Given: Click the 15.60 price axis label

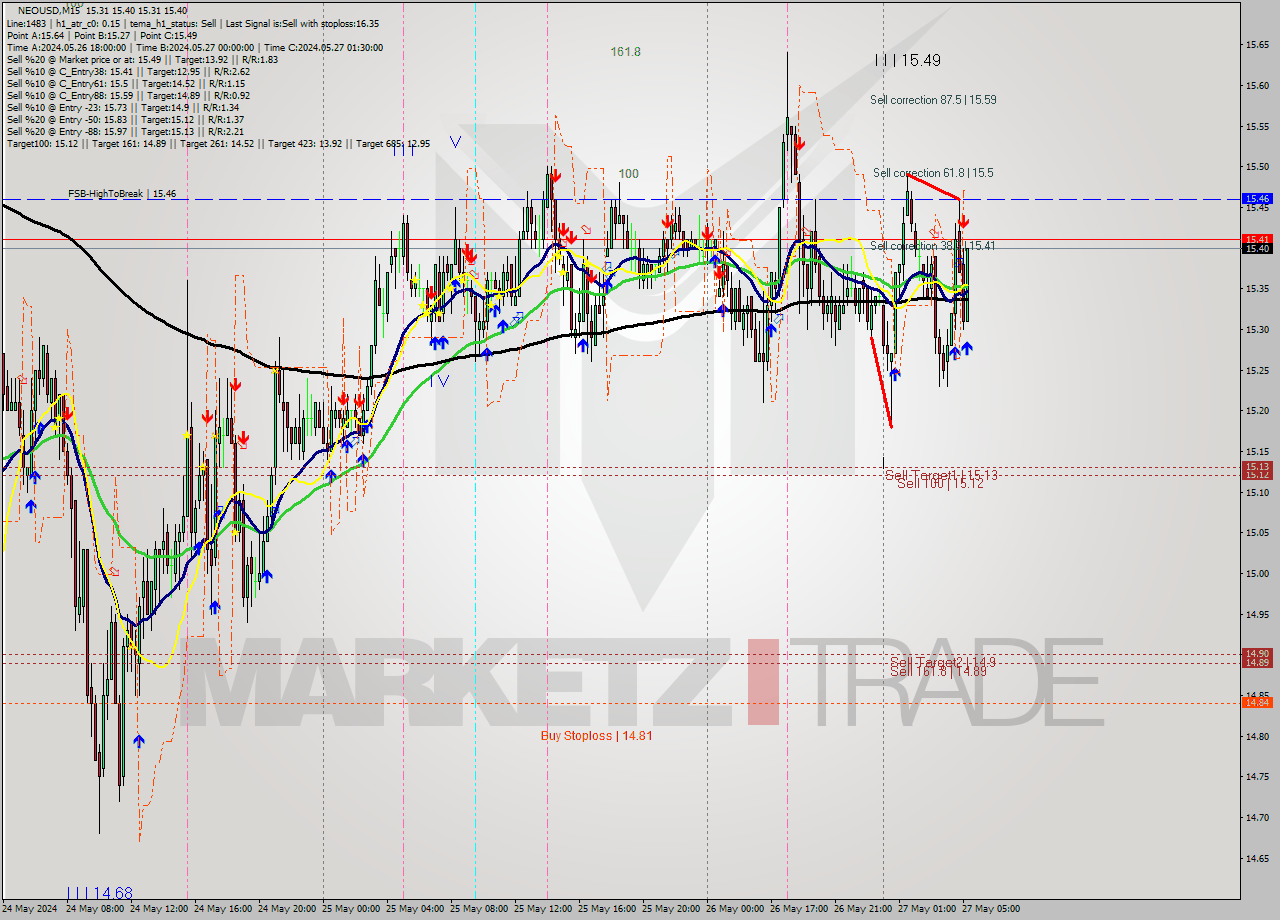Looking at the screenshot, I should click(1257, 85).
